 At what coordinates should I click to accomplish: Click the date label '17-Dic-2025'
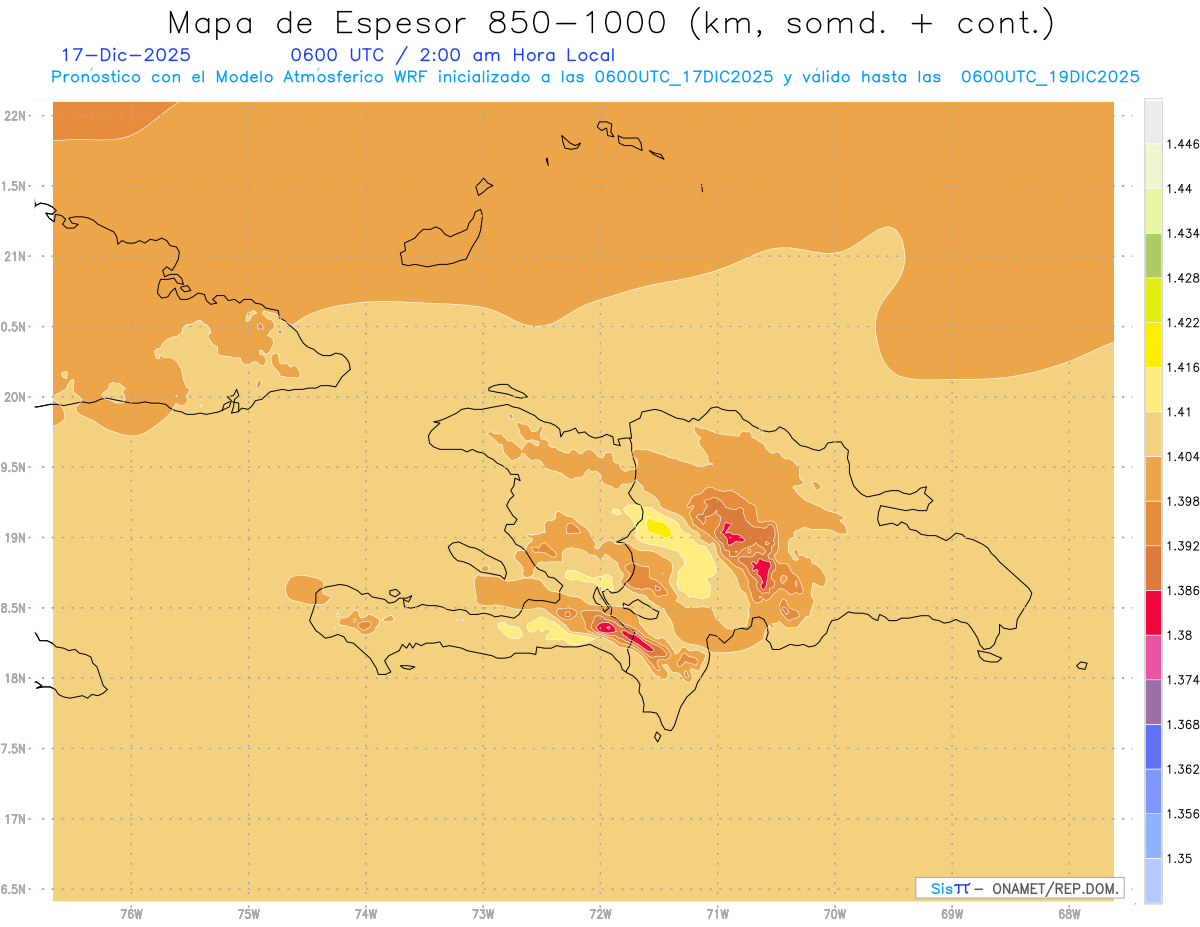click(126, 55)
